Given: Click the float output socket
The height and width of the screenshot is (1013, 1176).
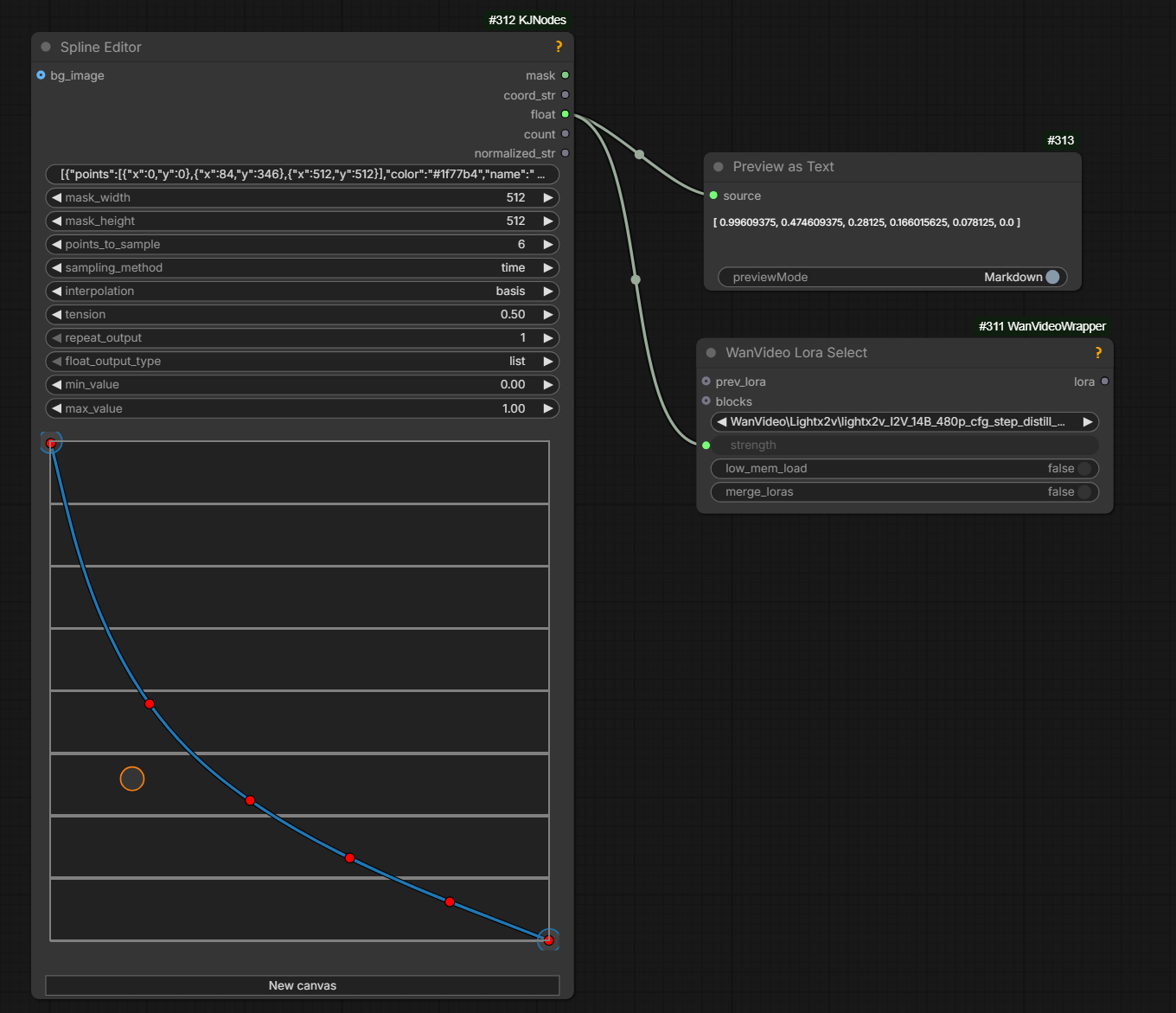Looking at the screenshot, I should 566,114.
